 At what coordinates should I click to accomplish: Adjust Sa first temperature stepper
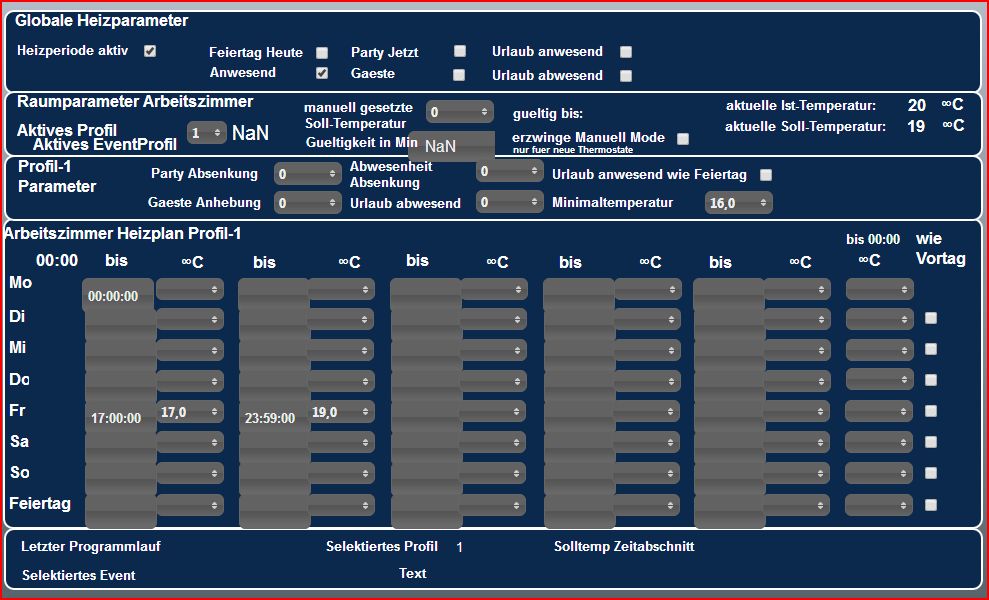[x=190, y=442]
